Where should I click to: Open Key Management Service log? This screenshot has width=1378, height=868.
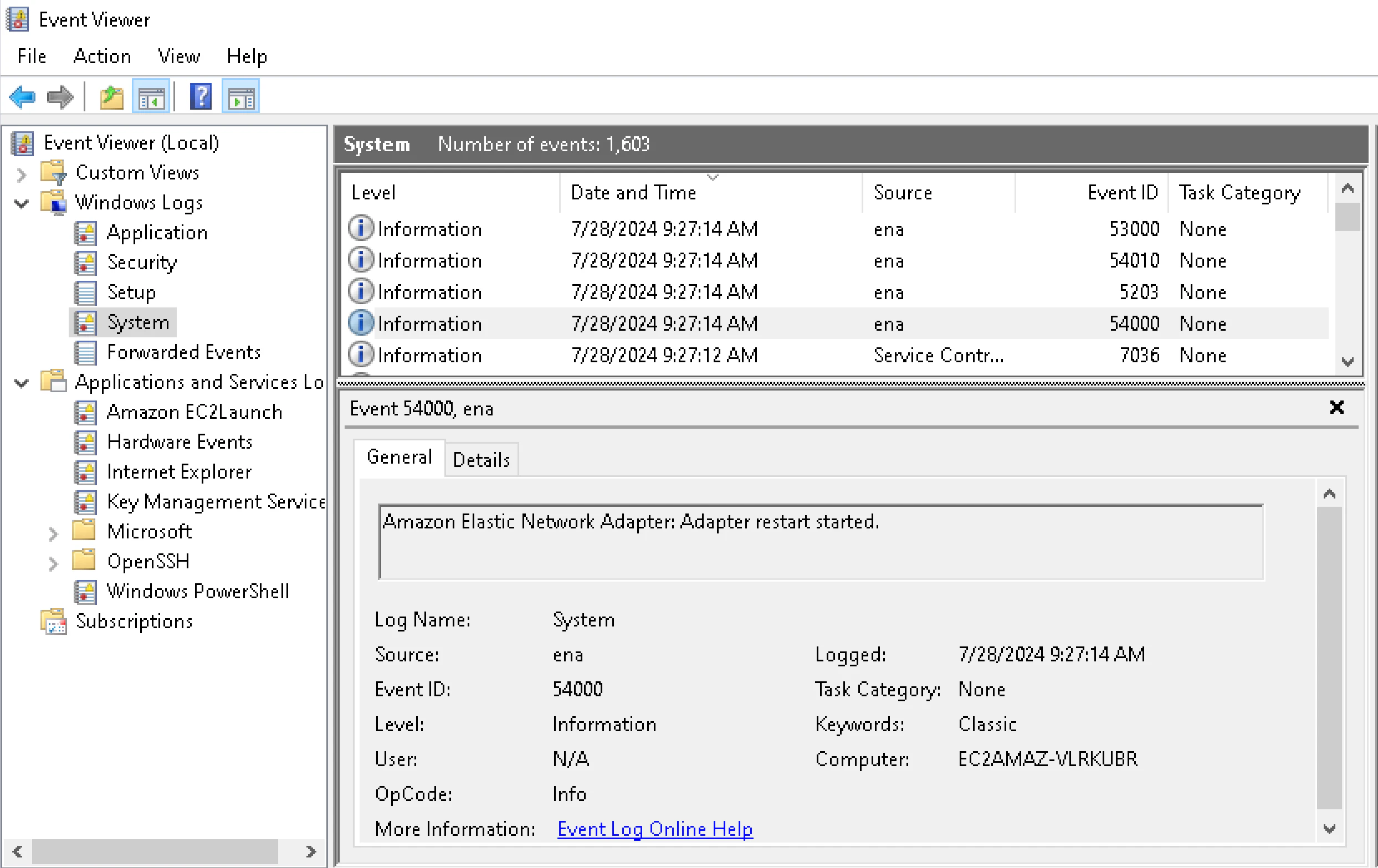coord(216,502)
